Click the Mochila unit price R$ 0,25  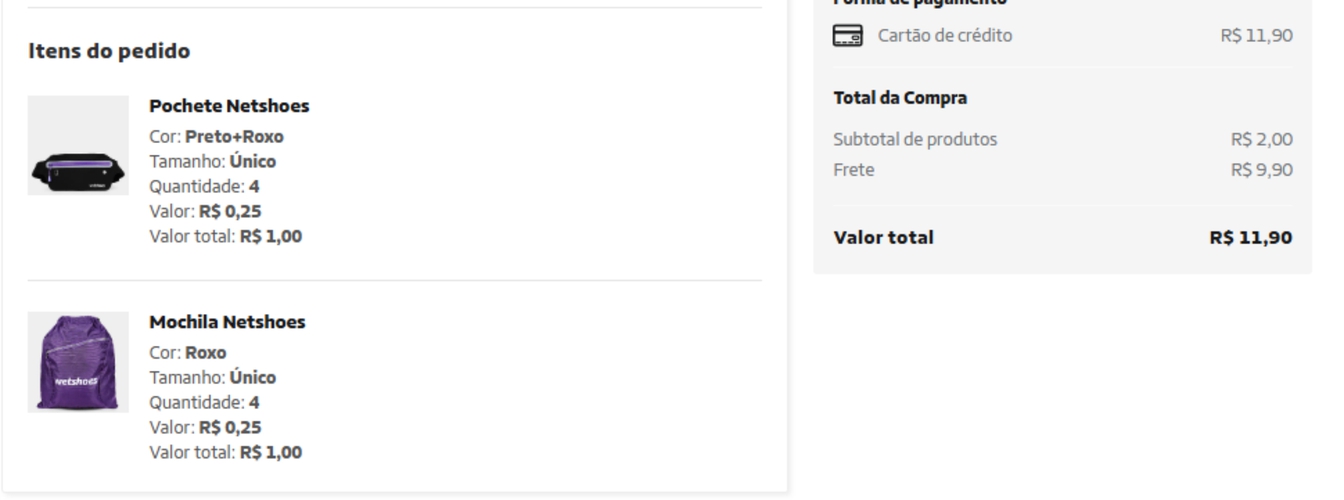tap(230, 428)
